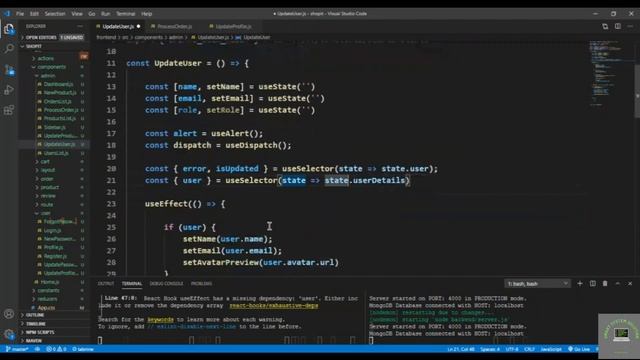Open the Search view in activity bar
Image resolution: width=640 pixels, height=360 pixels.
(x=9, y=49)
